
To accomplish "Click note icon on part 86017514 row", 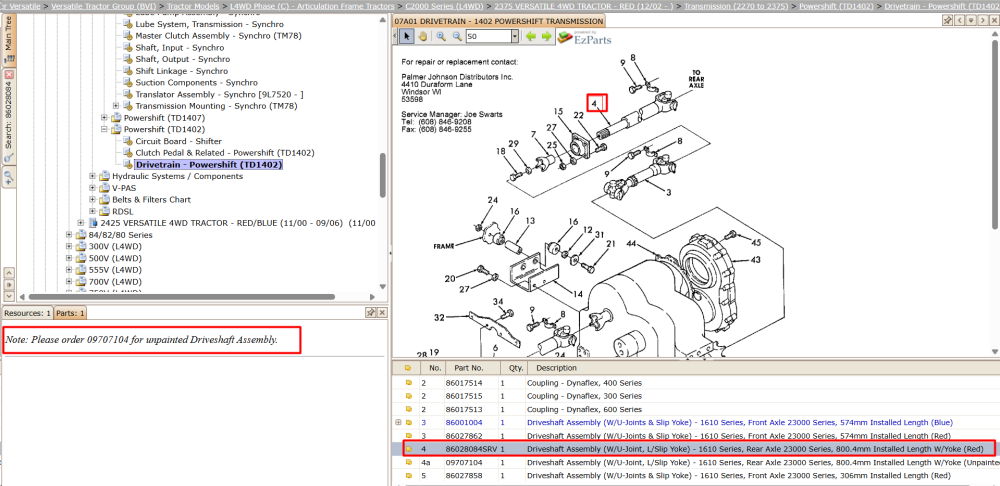I will click(409, 383).
